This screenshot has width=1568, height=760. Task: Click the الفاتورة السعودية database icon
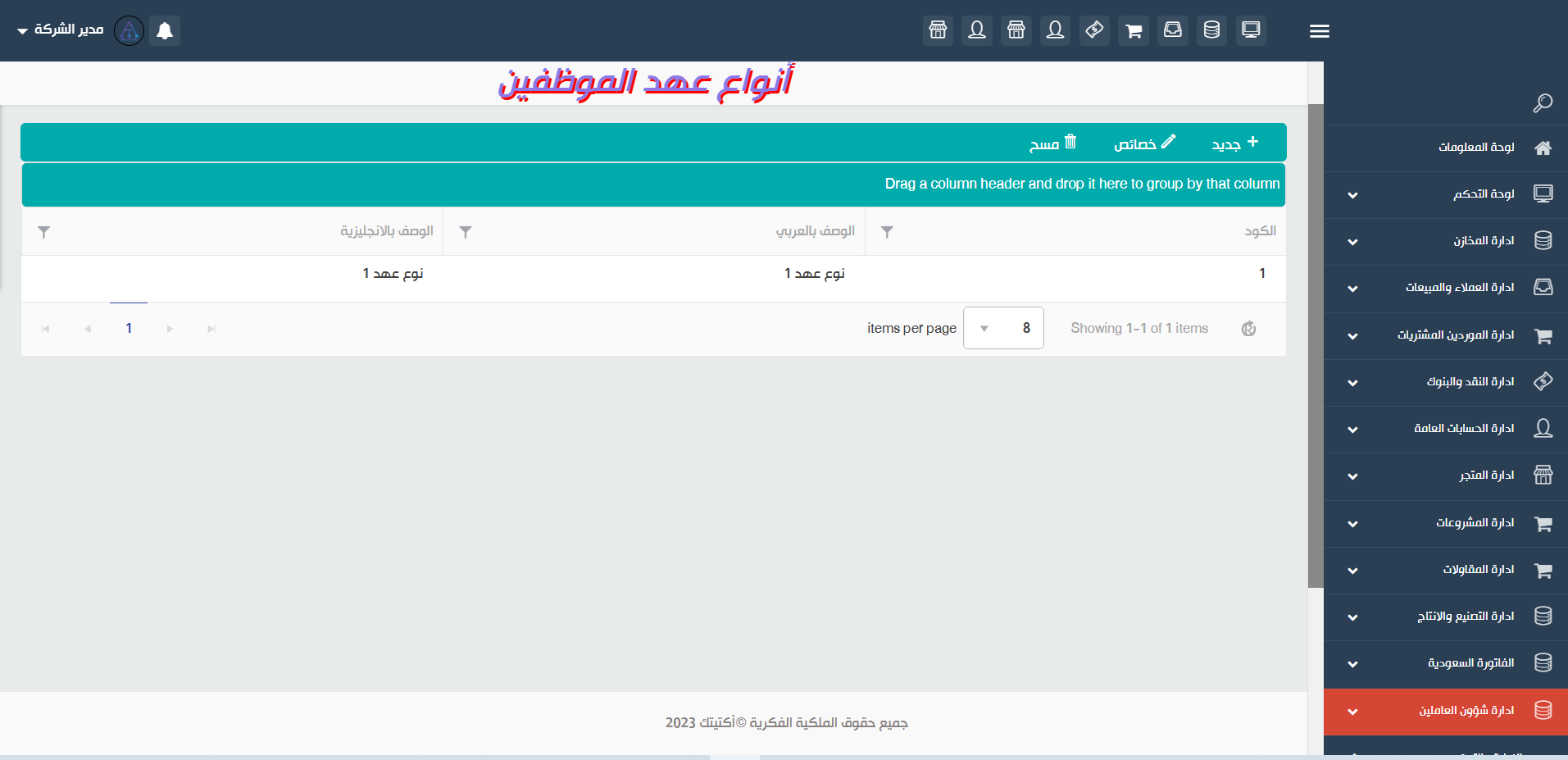pos(1543,663)
